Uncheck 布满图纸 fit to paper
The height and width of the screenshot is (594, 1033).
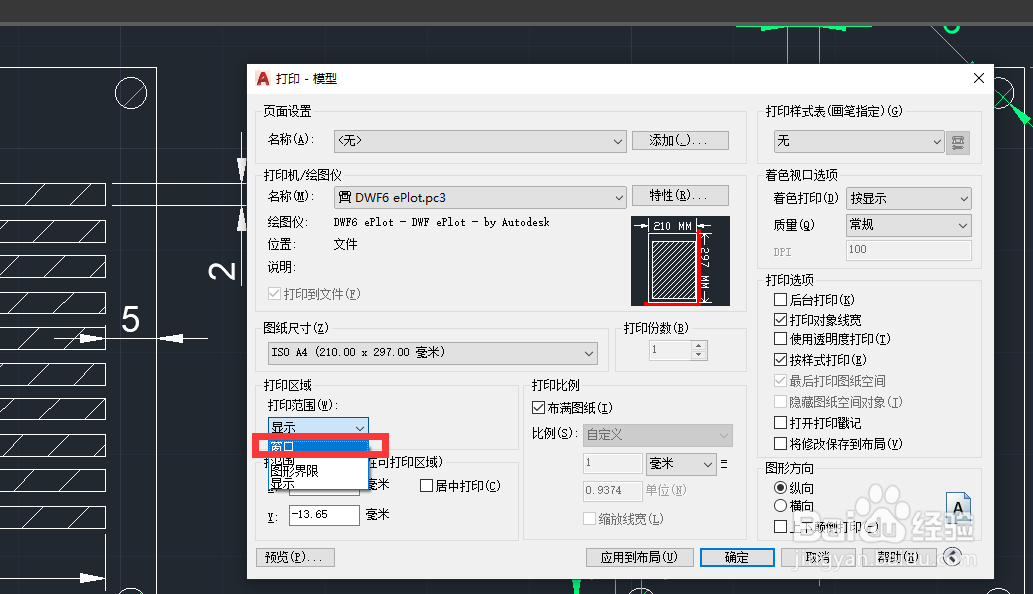pos(537,408)
